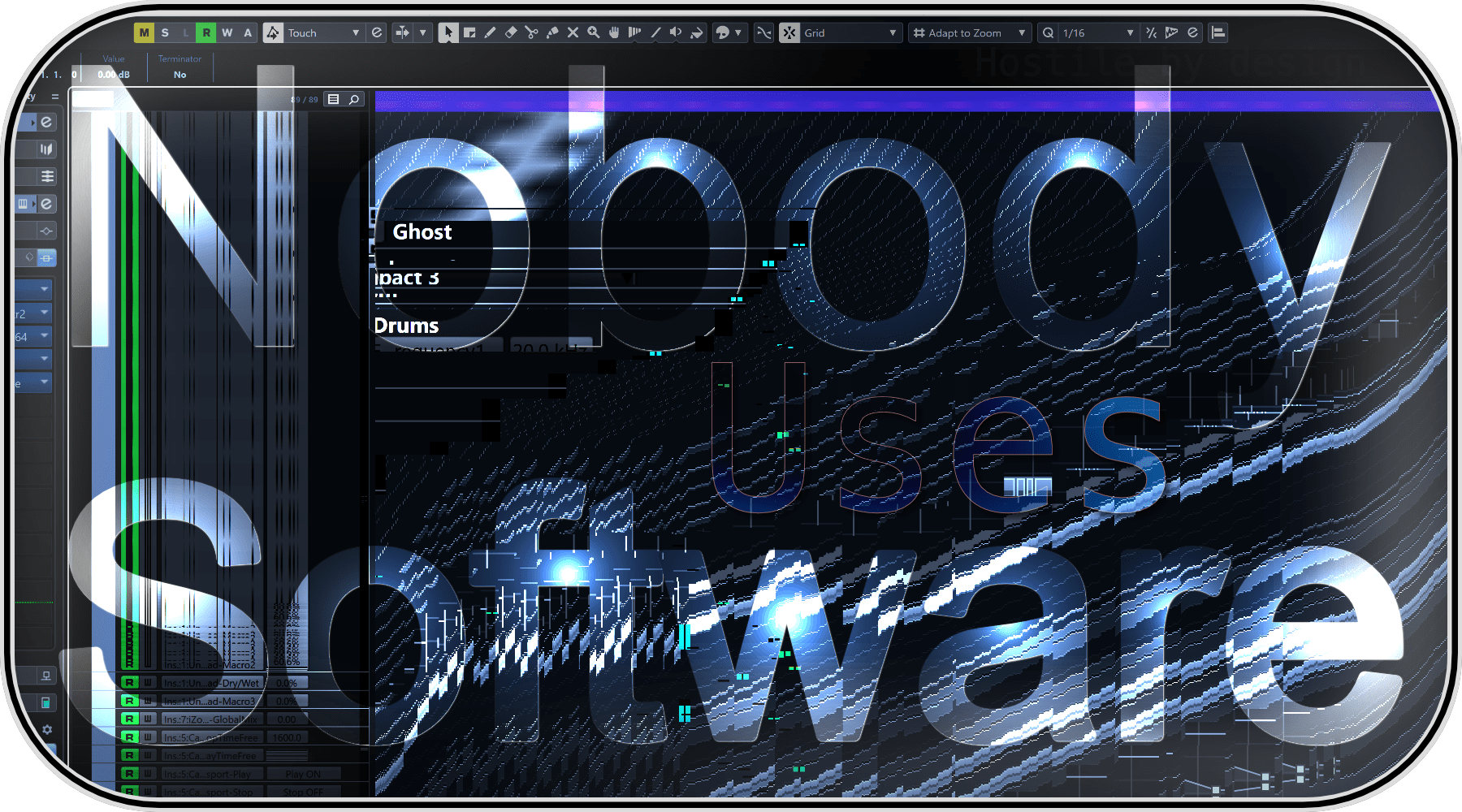This screenshot has width=1462, height=812.
Task: Select the Zoom magnifier tool
Action: (594, 32)
